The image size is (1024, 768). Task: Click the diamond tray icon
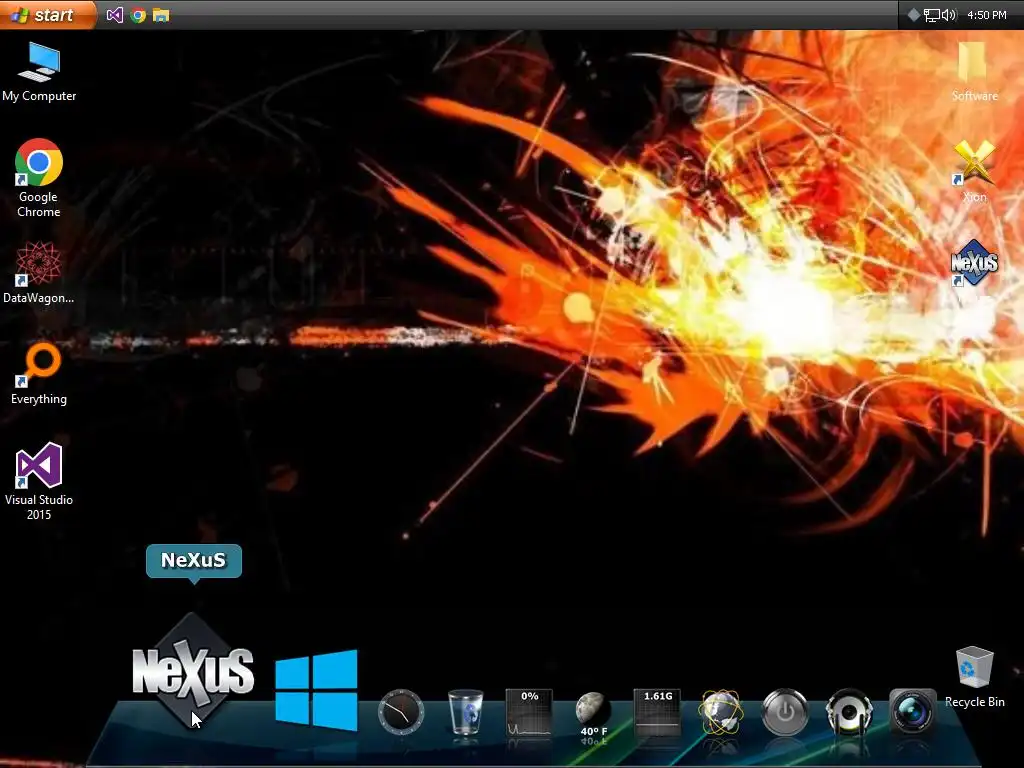[x=914, y=15]
